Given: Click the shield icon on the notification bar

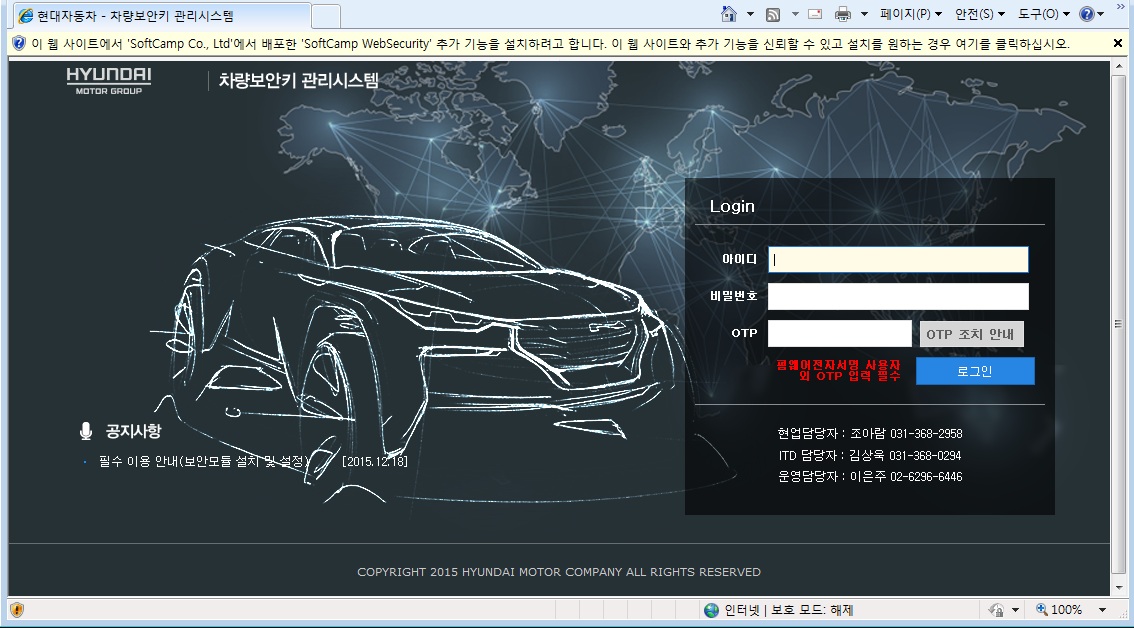Looking at the screenshot, I should [x=19, y=43].
